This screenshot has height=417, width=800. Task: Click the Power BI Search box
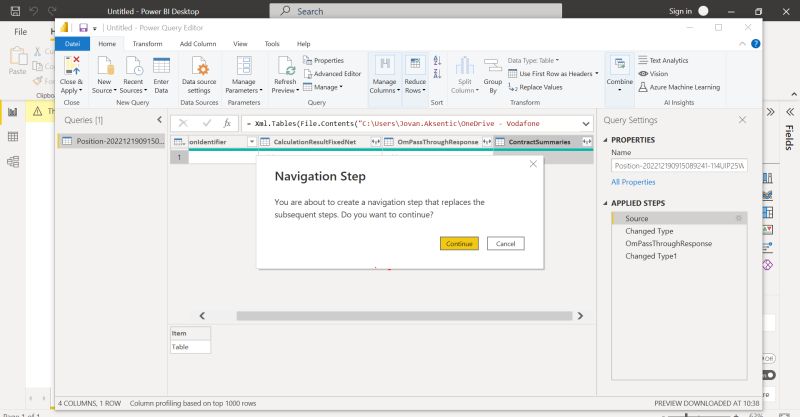tap(415, 11)
